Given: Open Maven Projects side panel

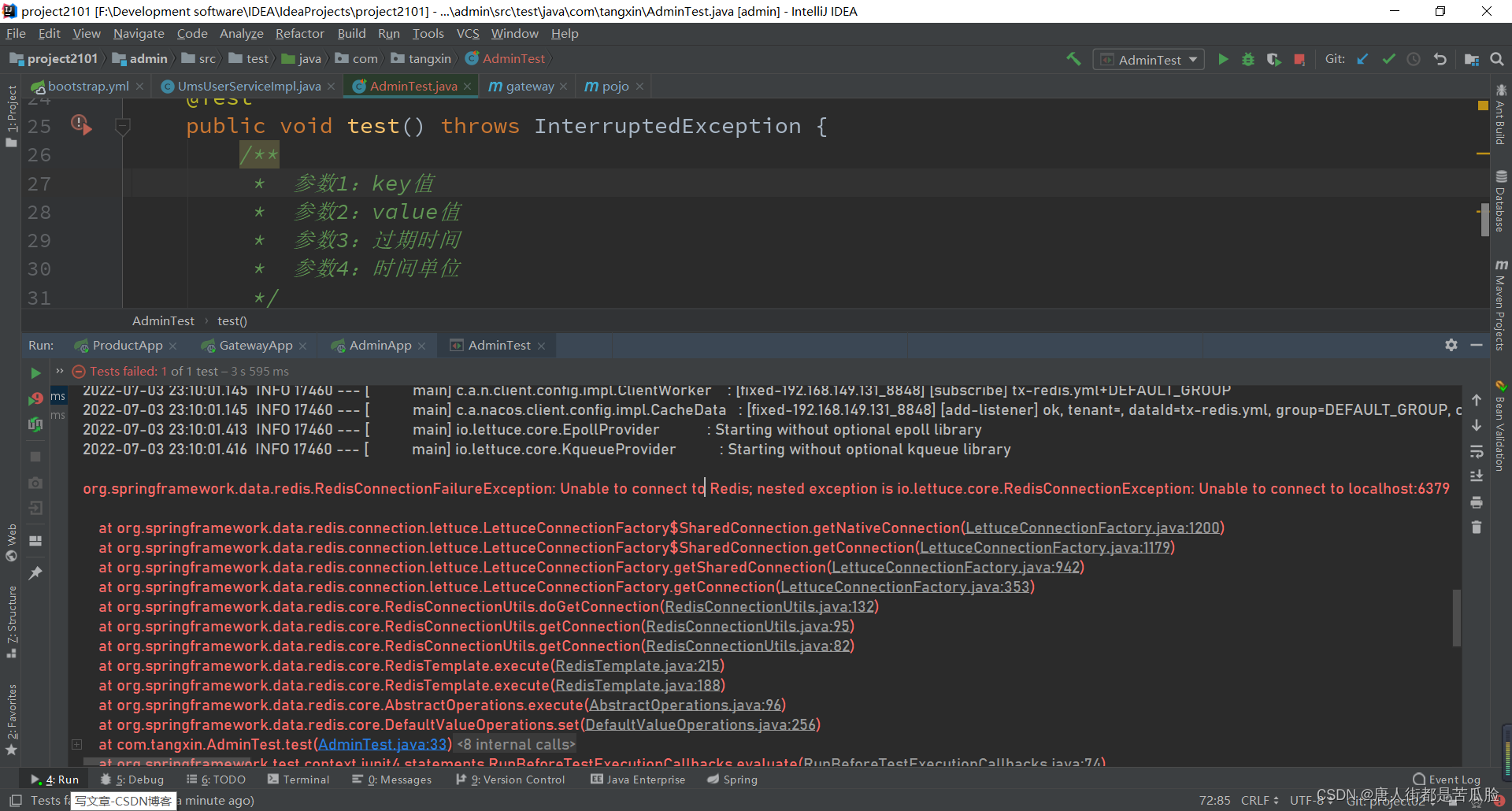Looking at the screenshot, I should [1501, 306].
